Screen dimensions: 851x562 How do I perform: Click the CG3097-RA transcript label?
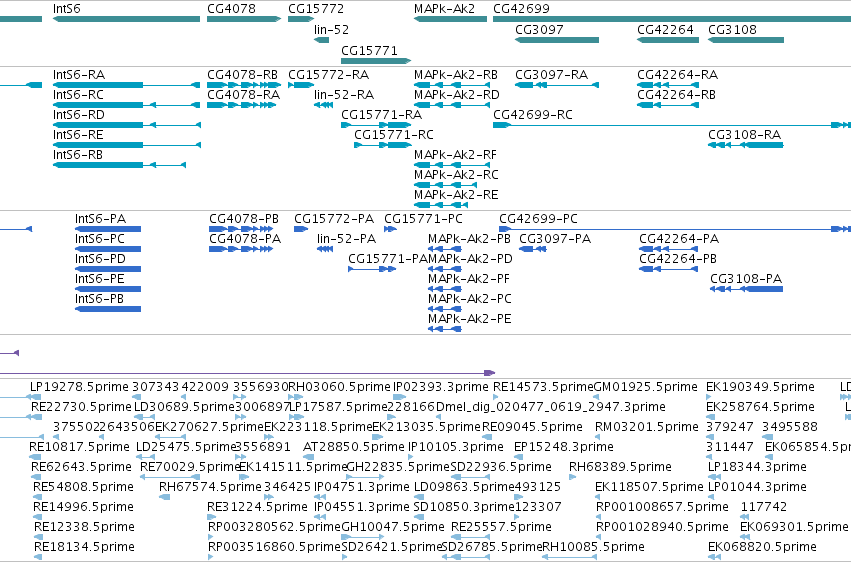click(x=552, y=75)
